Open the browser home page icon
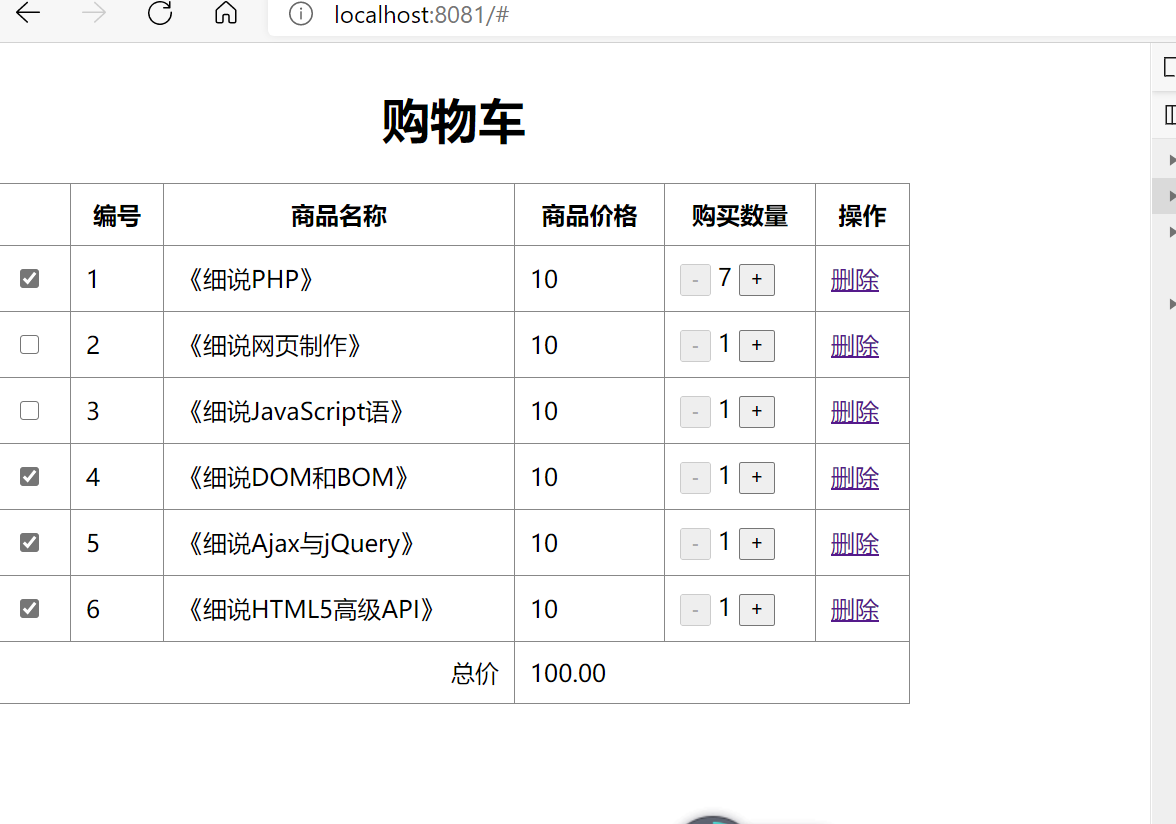The width and height of the screenshot is (1176, 824). coord(225,15)
